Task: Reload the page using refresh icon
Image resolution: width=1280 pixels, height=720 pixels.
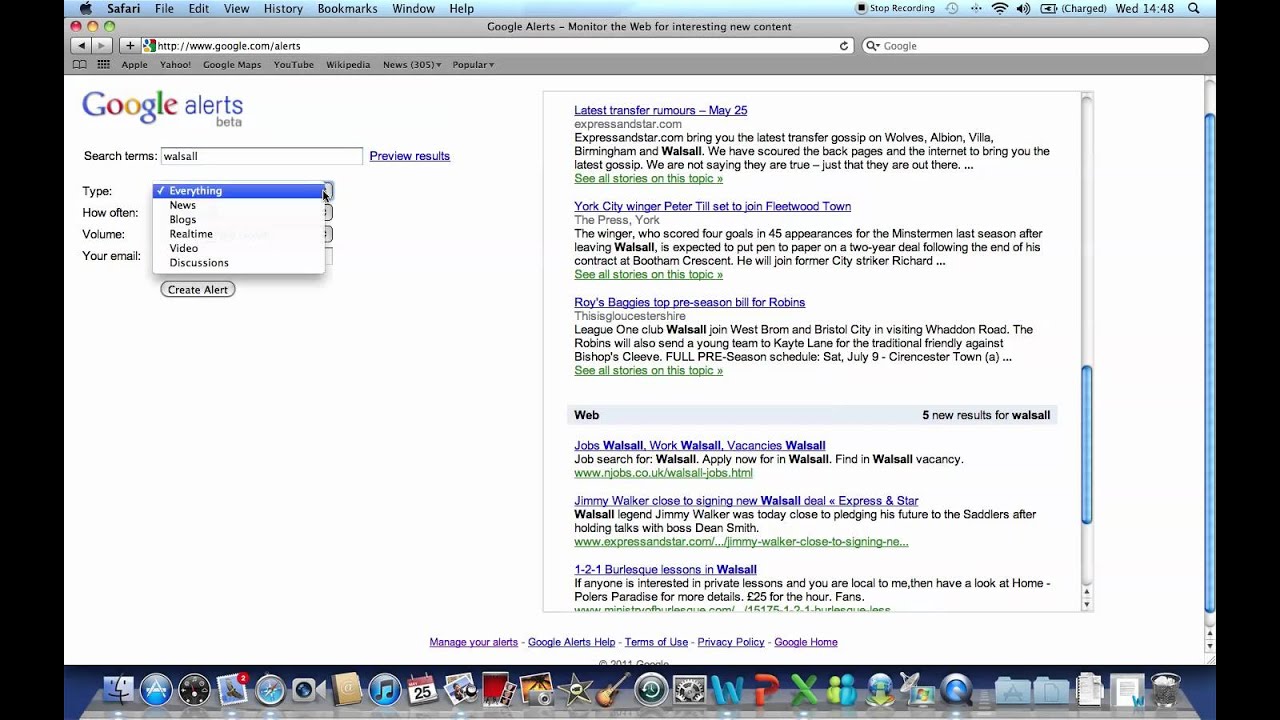Action: pos(844,46)
